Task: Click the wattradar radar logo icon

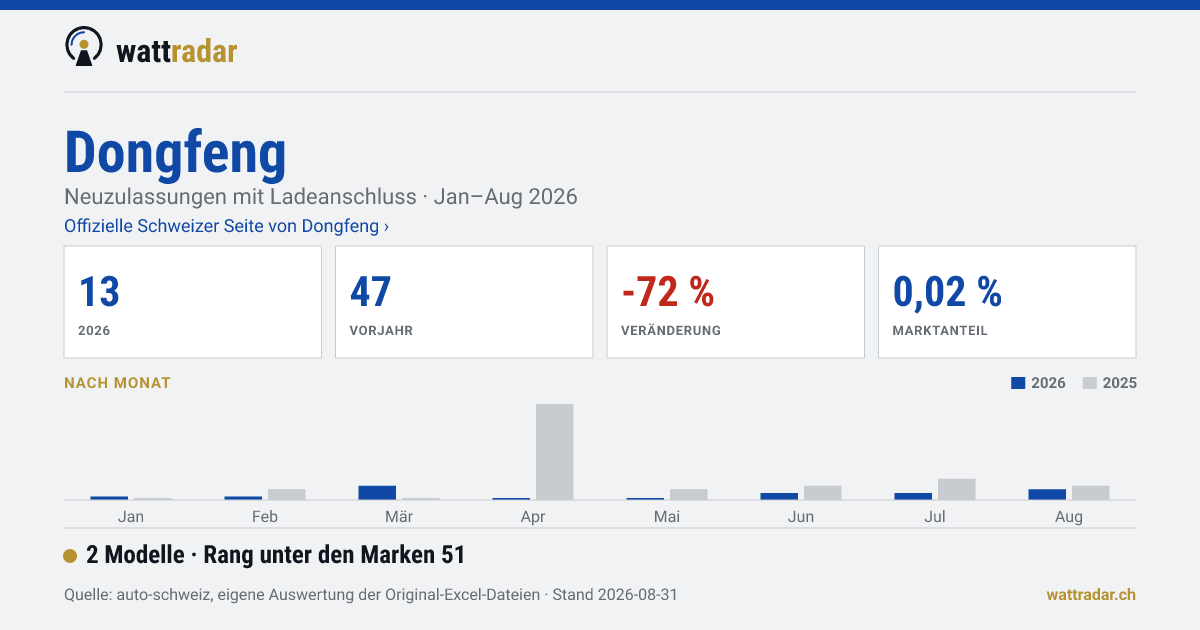Action: (x=83, y=46)
